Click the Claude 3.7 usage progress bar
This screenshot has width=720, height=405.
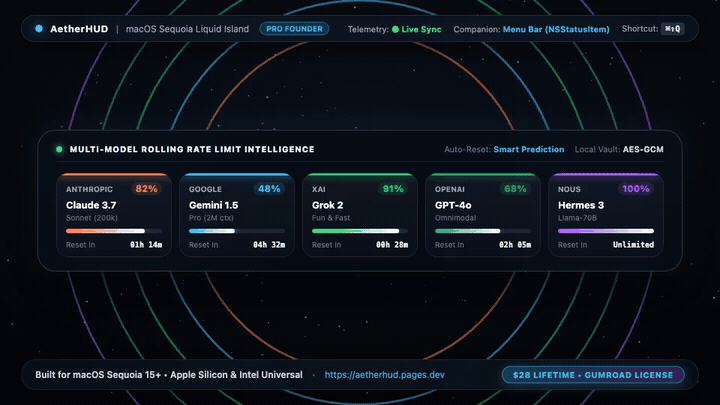(114, 231)
